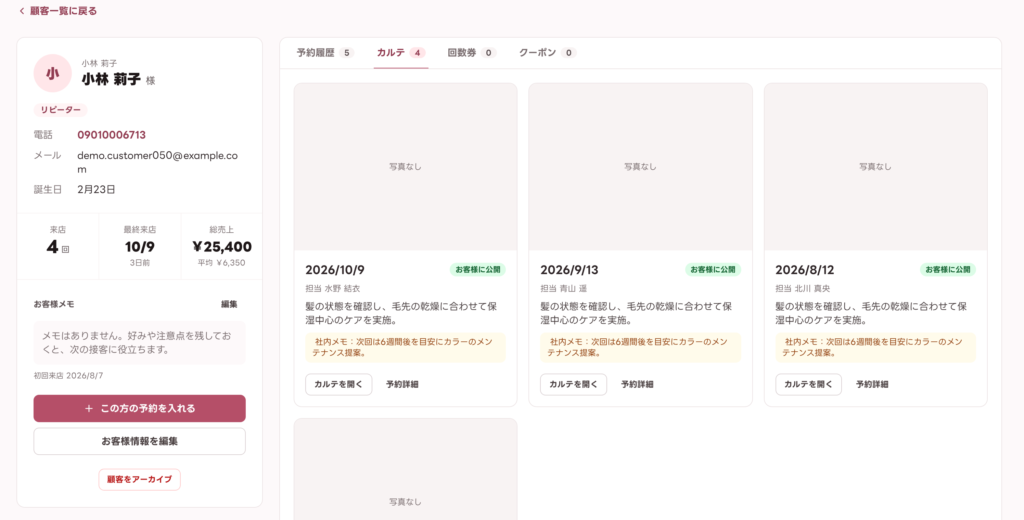1024x520 pixels.
Task: Click the date 2026/9/13 heading
Action: (569, 270)
